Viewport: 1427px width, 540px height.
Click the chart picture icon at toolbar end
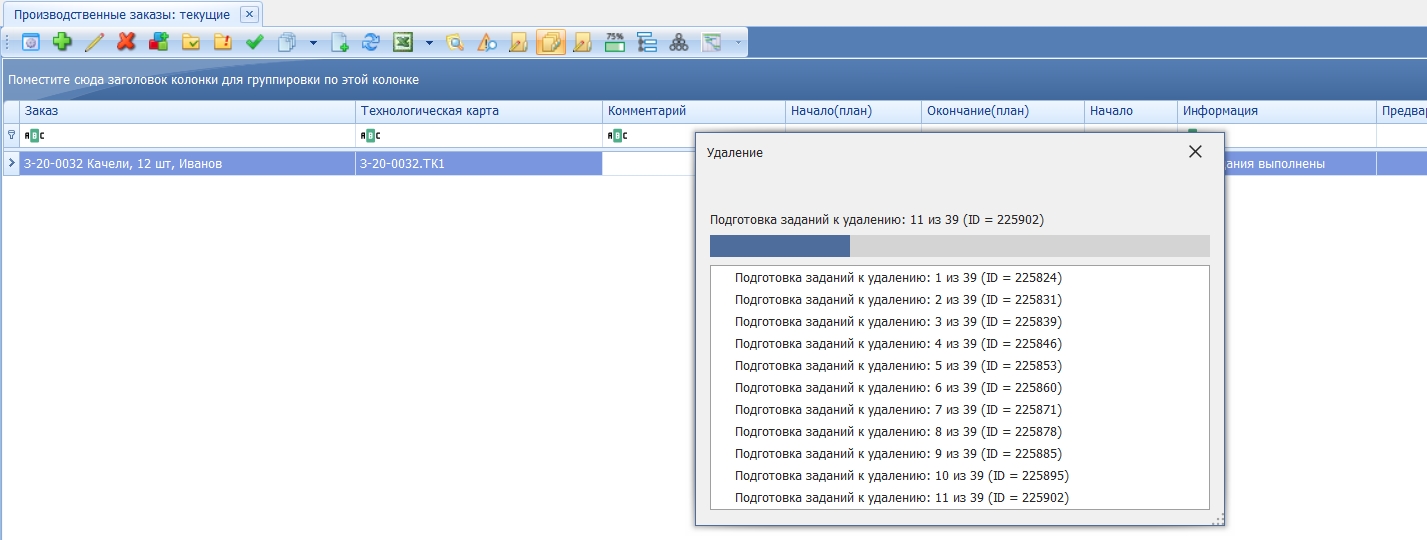click(711, 42)
